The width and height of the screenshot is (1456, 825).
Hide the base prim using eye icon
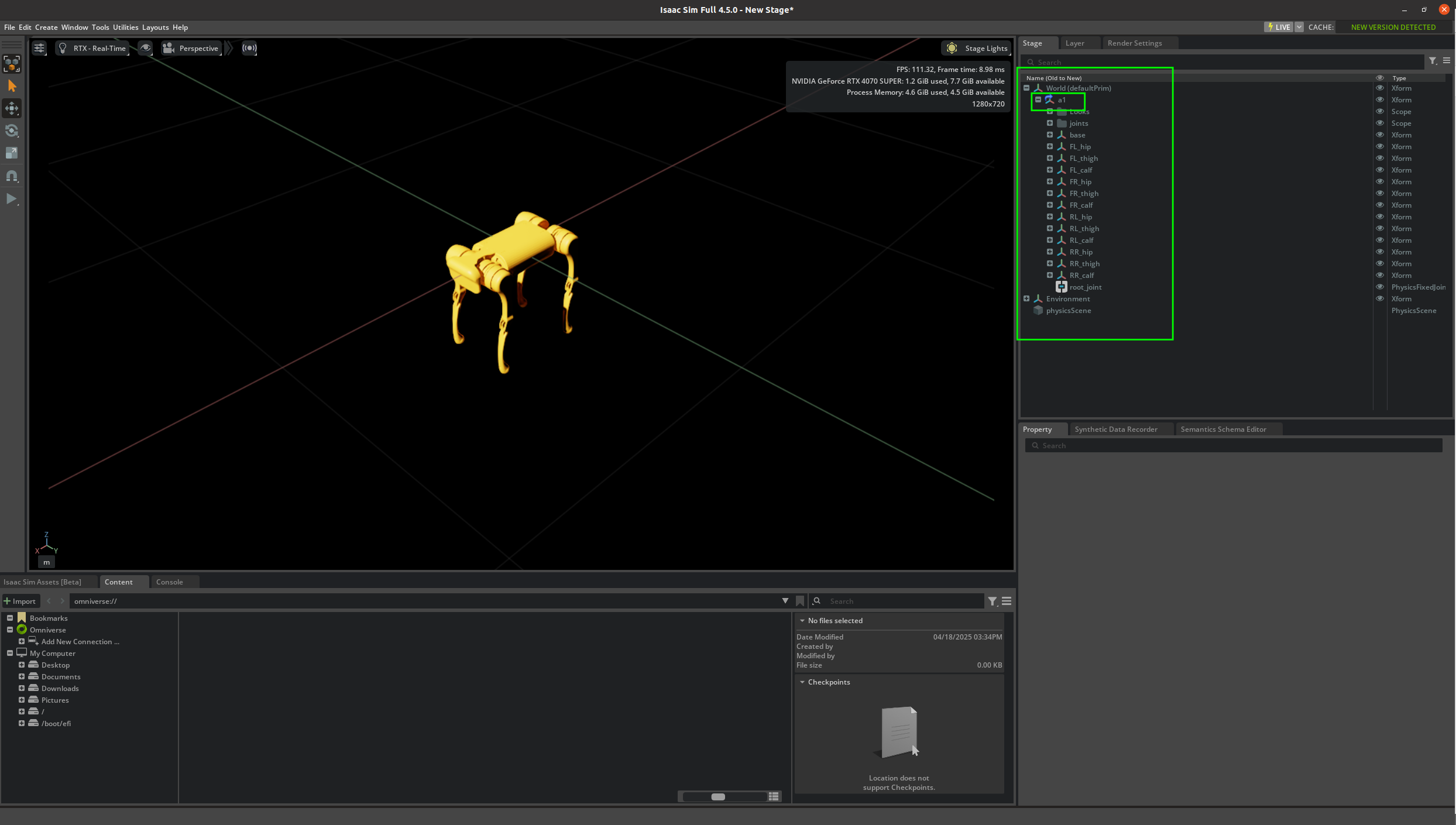1380,135
